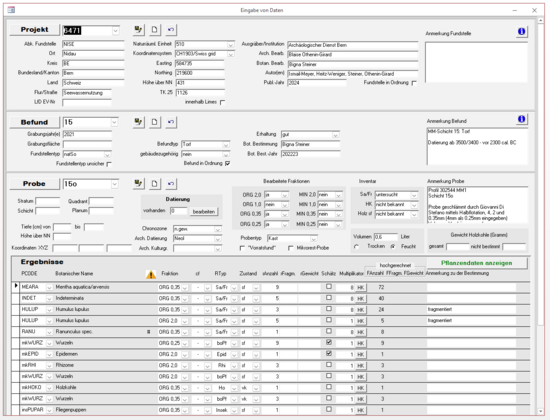
Task: Click the Grabungsjahr(e) field
Action: [x=87, y=134]
